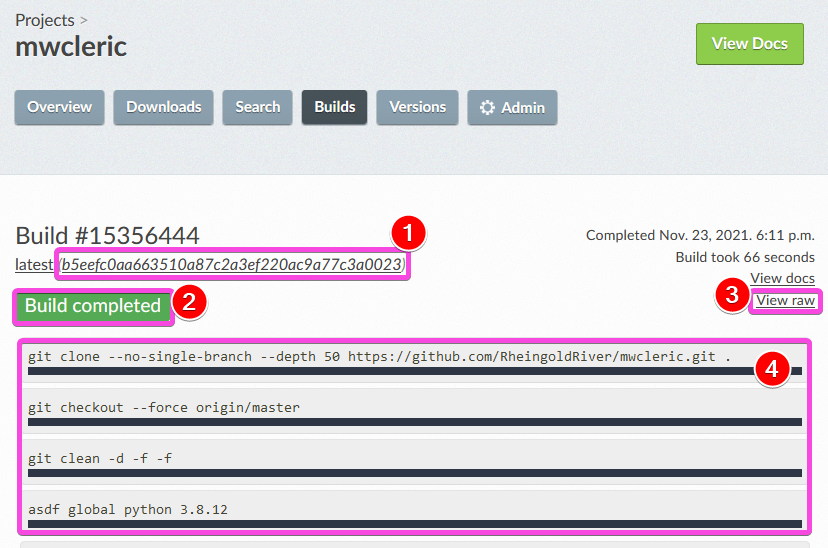Click the Build took 66 seconds text
Viewport: 828px width, 548px height.
pos(745,257)
